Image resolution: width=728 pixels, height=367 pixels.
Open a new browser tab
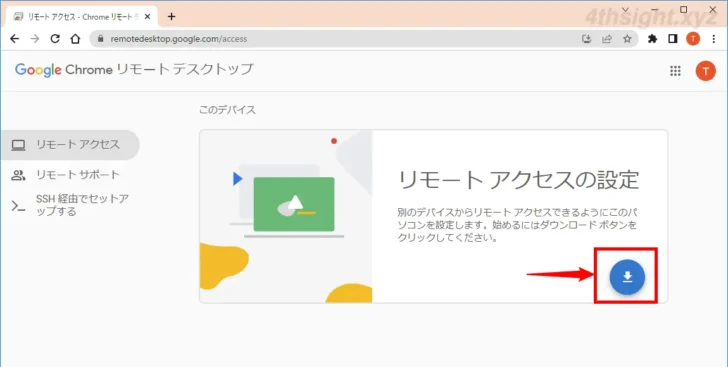click(171, 17)
